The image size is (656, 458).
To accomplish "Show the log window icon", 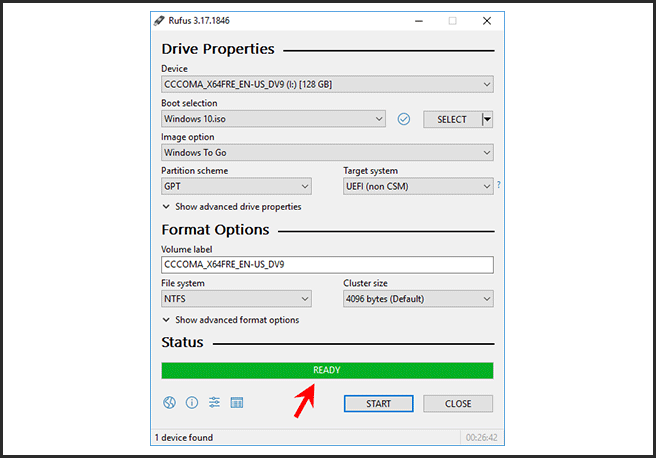I will coord(237,402).
